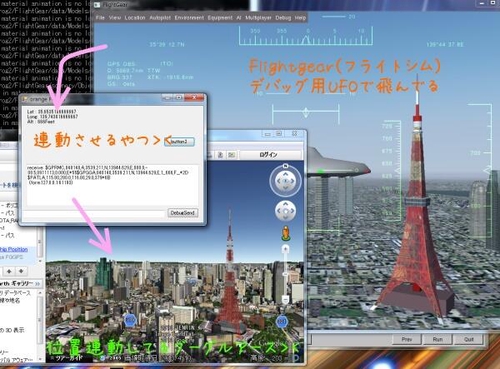The width and height of the screenshot is (500, 369).
Task: Open the FlightGear View menu
Action: (x=115, y=18)
